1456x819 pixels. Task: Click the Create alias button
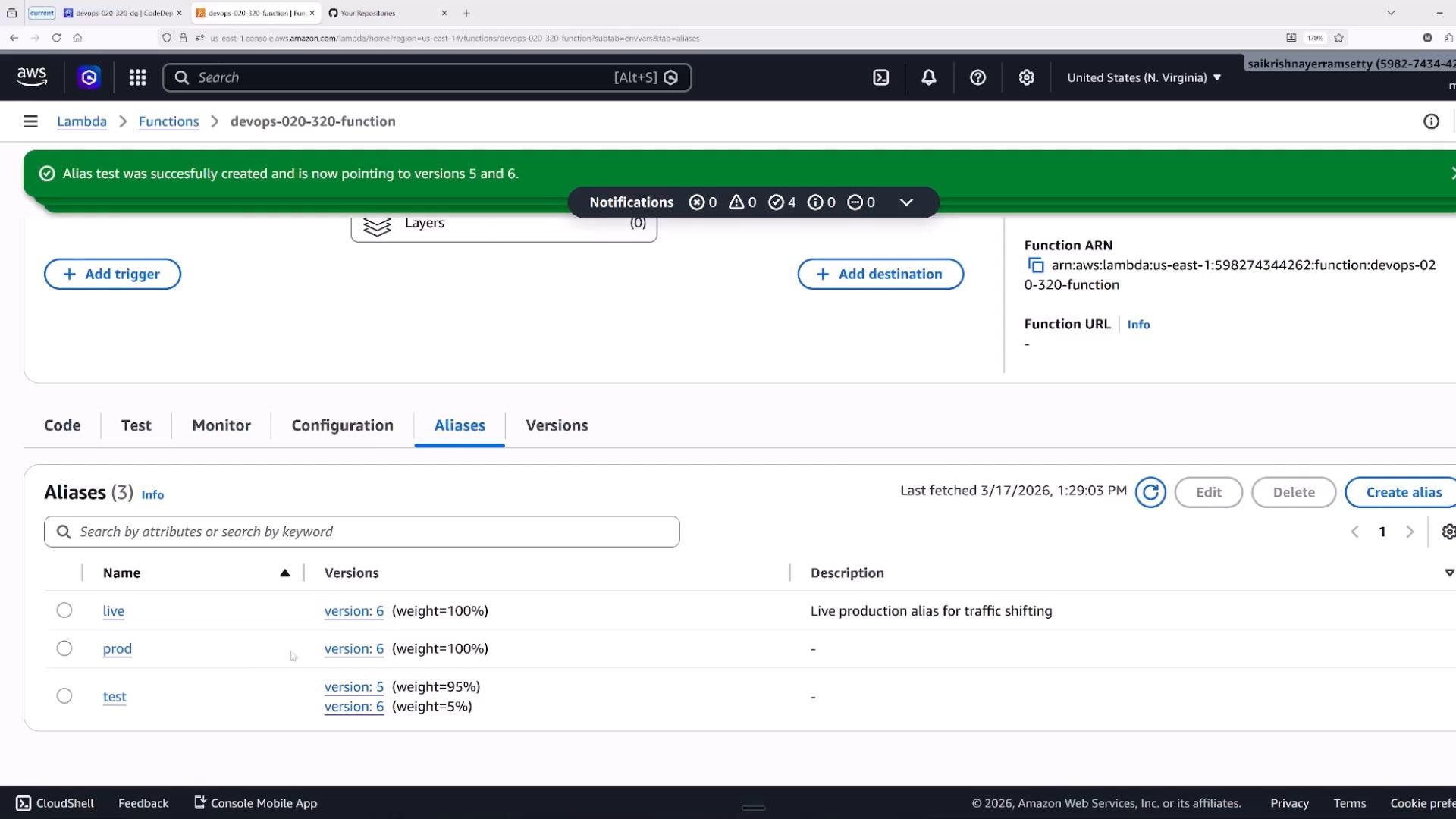(x=1403, y=492)
